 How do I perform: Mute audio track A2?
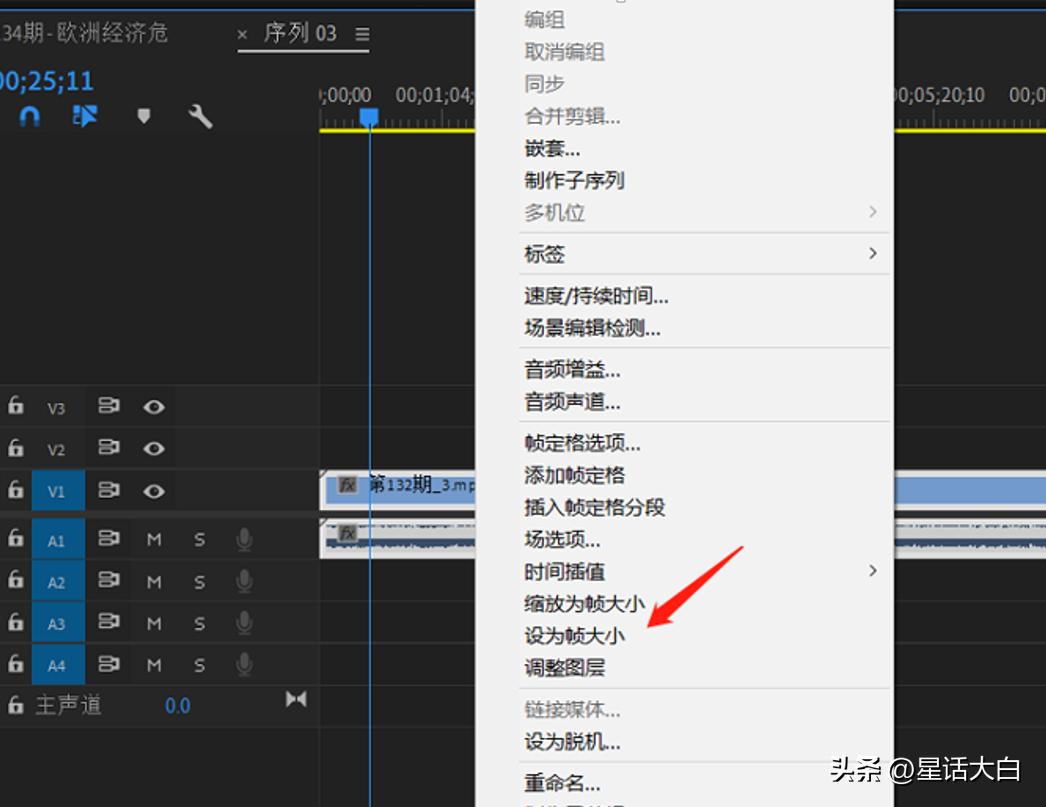[153, 580]
